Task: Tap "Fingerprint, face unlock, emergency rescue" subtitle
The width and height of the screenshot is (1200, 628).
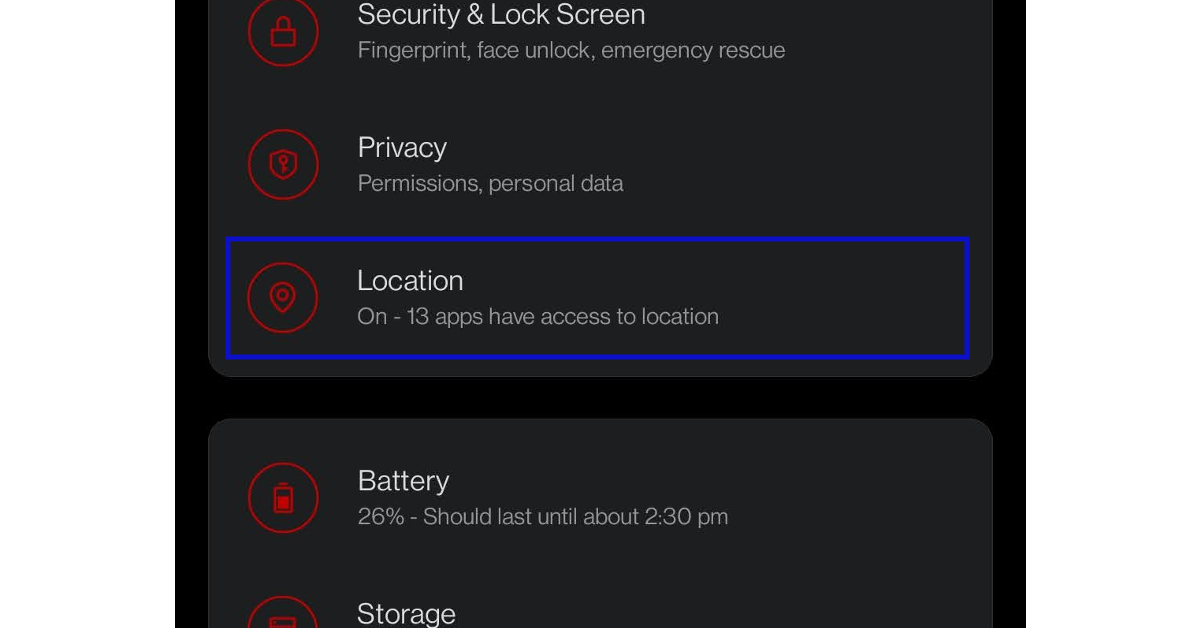Action: tap(571, 50)
